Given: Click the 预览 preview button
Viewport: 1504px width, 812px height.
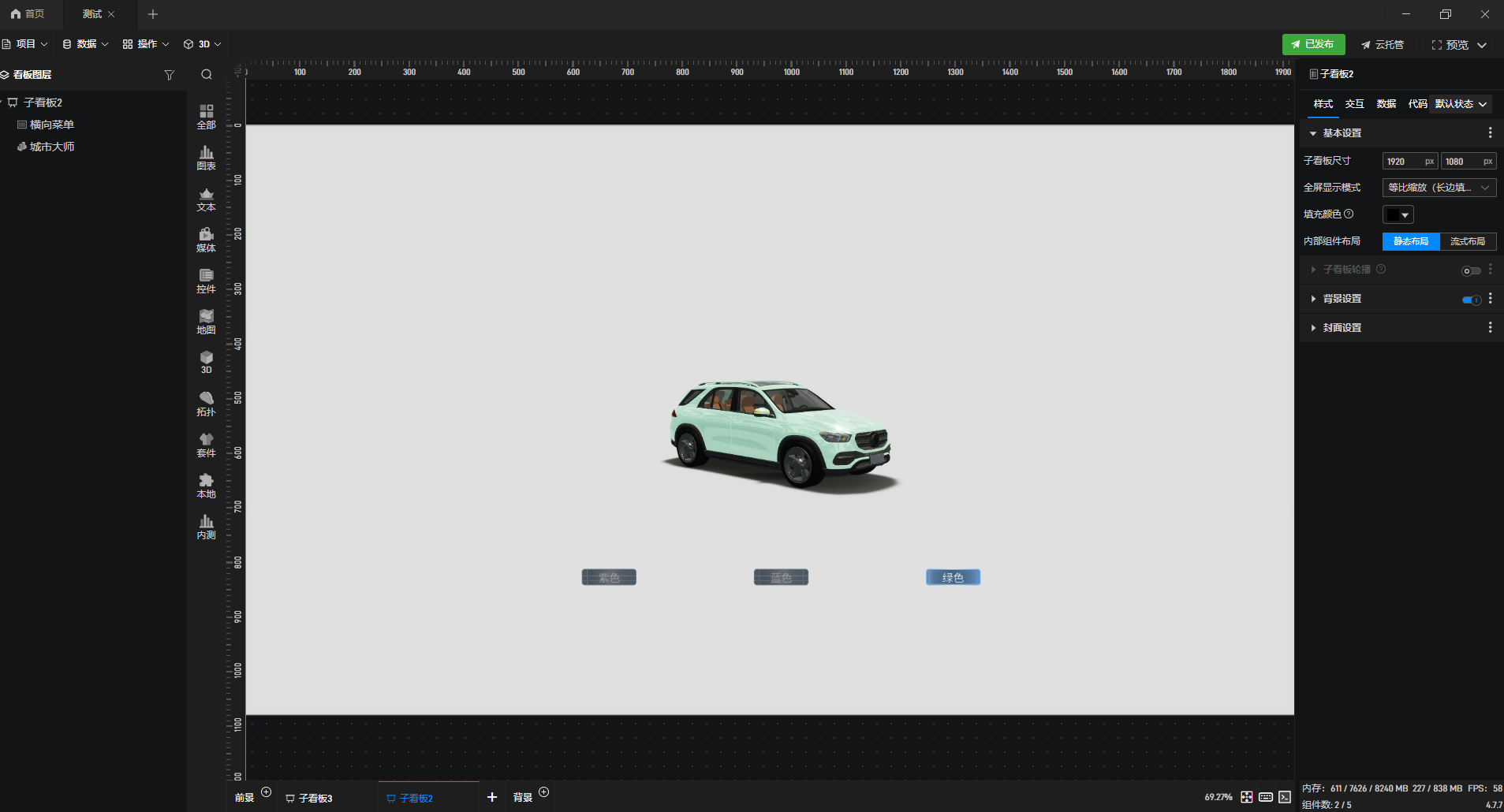Looking at the screenshot, I should pyautogui.click(x=1450, y=45).
